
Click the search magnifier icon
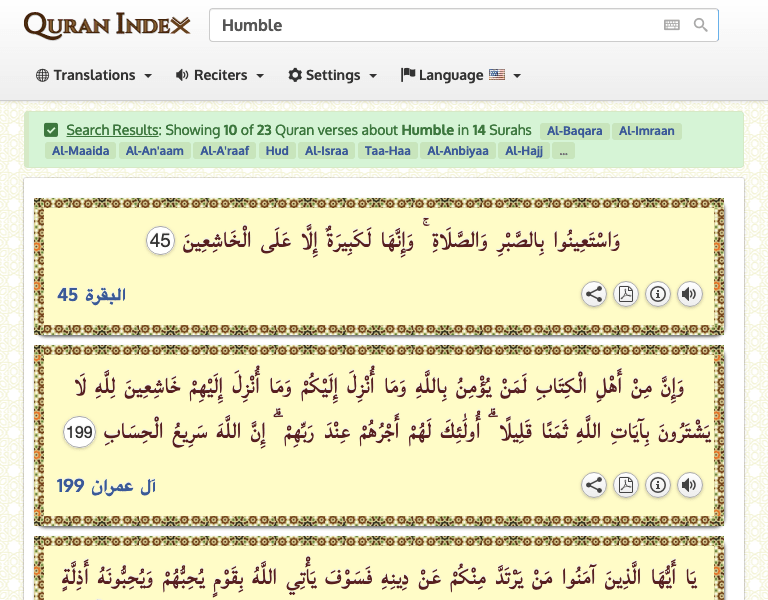701,25
